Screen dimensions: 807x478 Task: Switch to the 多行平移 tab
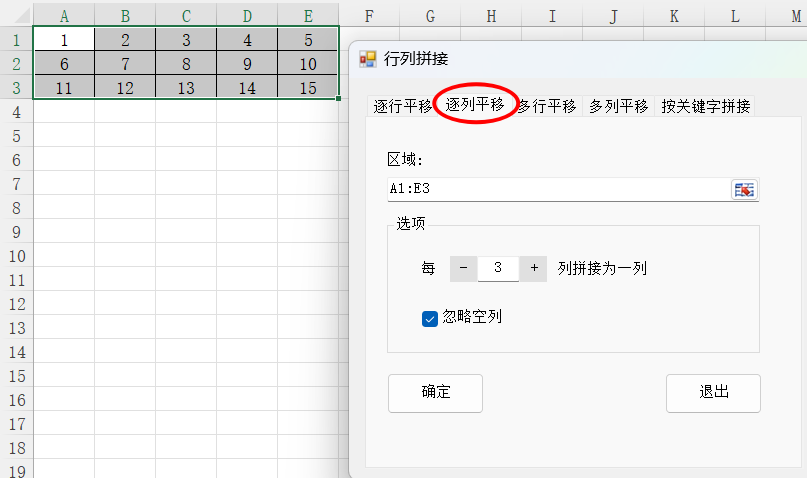(547, 107)
